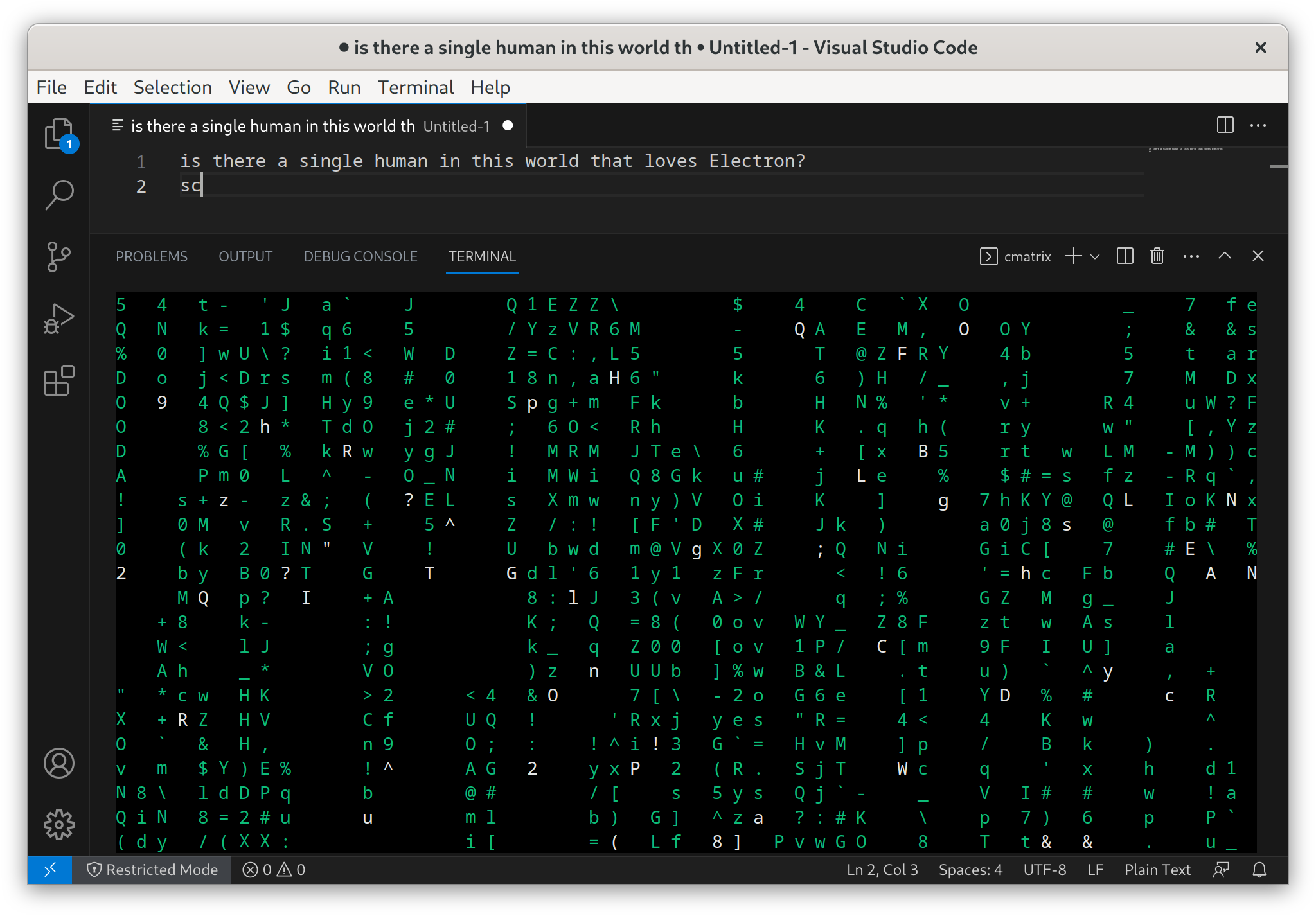Open the Terminal menu in the menu bar
The height and width of the screenshot is (916, 1316).
coord(415,87)
